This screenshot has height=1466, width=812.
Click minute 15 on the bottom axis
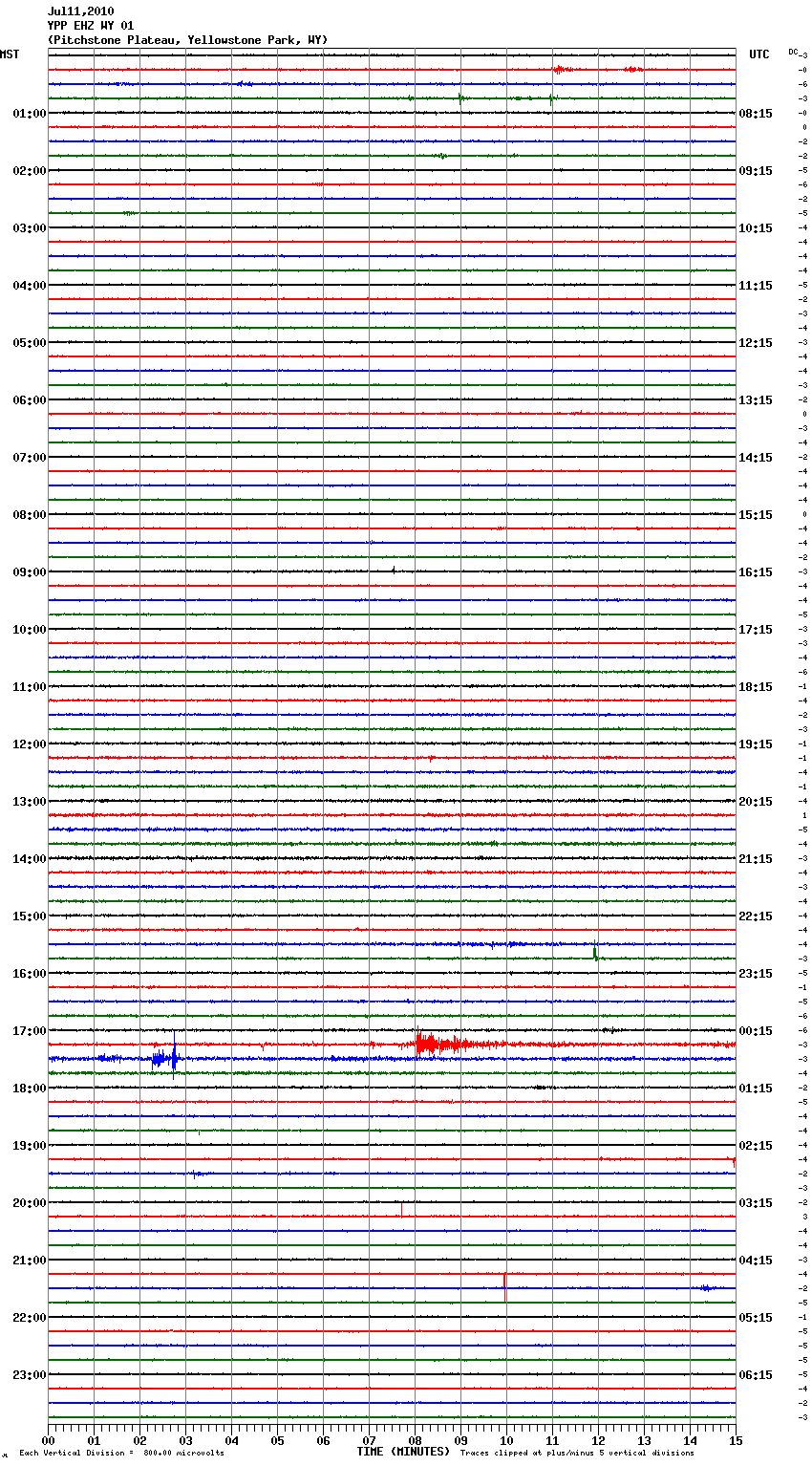[736, 1440]
